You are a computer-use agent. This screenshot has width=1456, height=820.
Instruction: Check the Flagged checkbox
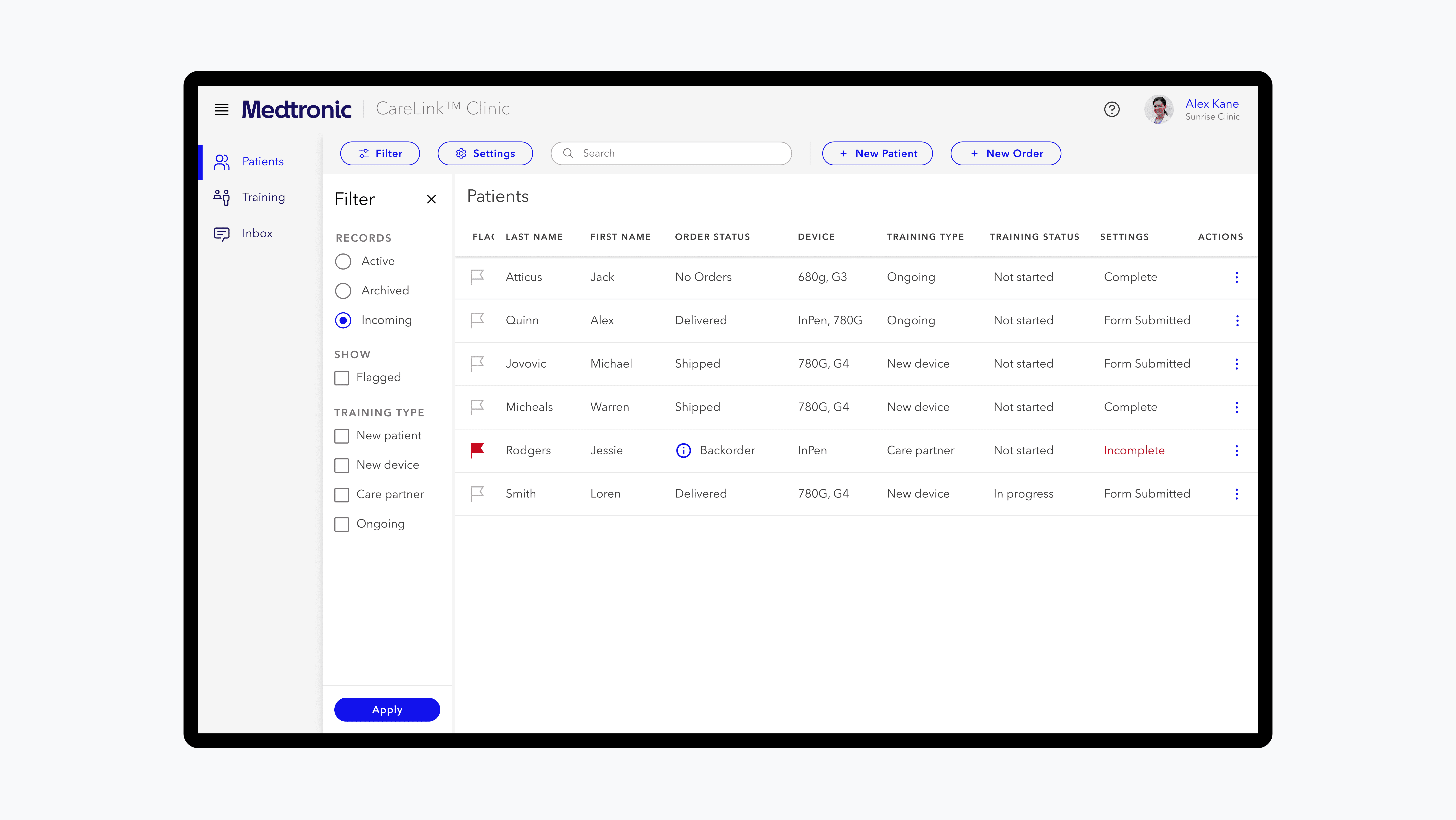(342, 378)
